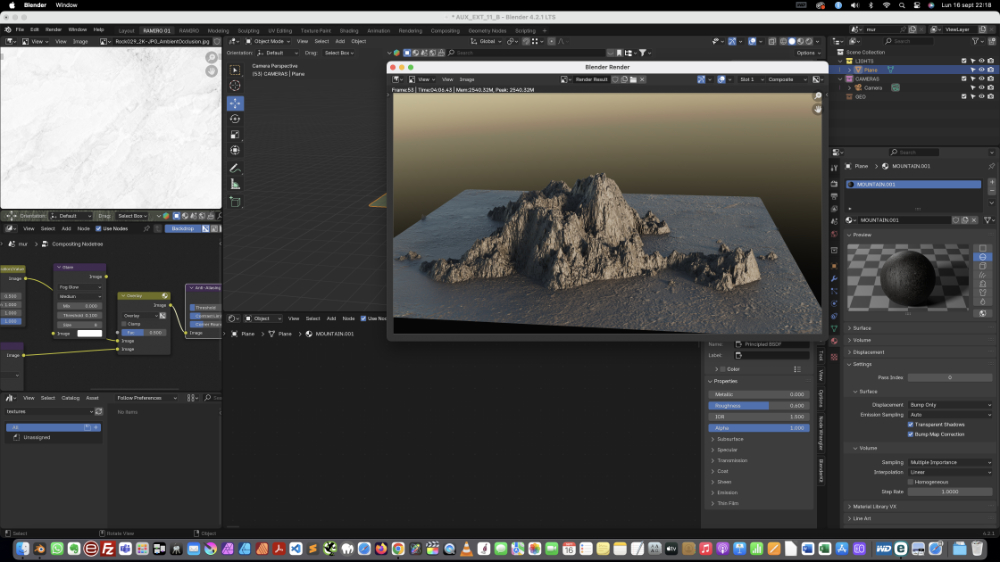
Task: Select the Move tool in viewport toolbar
Action: tap(235, 102)
